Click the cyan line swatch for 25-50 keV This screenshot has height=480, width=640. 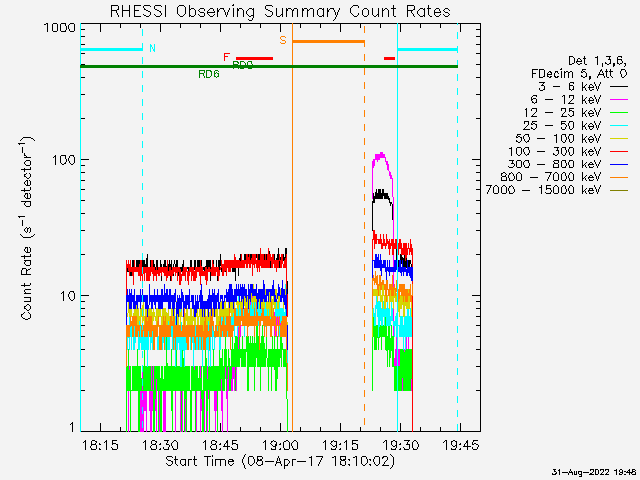tap(619, 126)
